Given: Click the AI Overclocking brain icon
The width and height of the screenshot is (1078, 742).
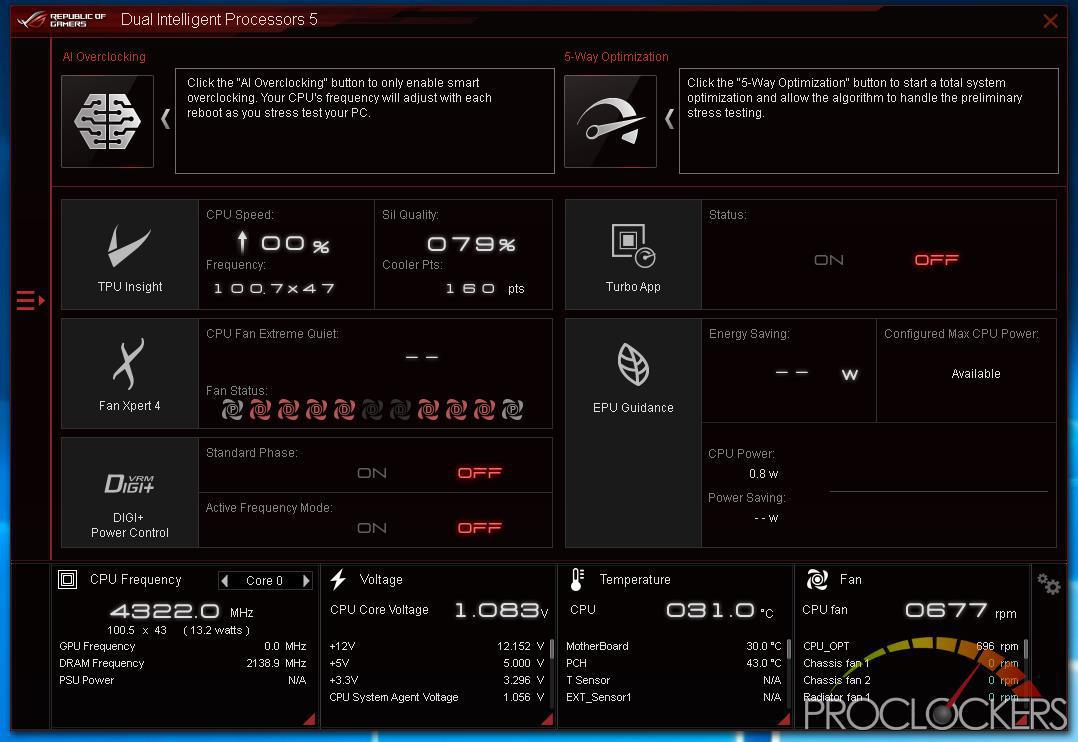Looking at the screenshot, I should click(x=107, y=121).
